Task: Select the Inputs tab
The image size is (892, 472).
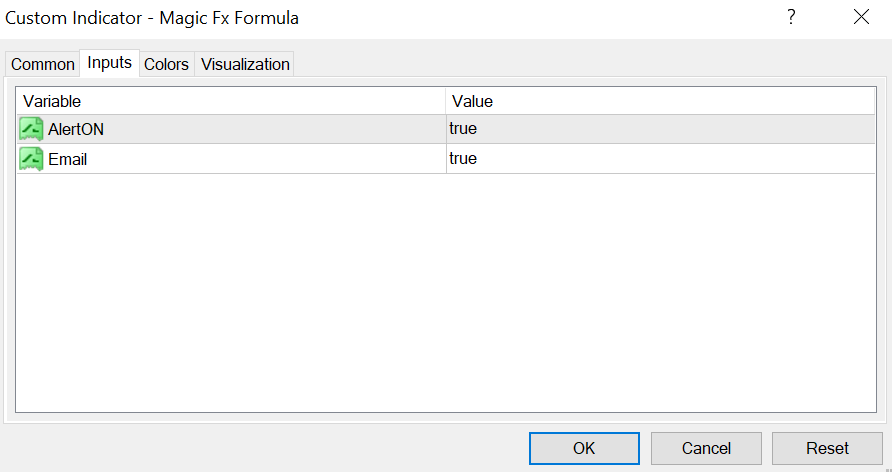Action: coord(109,63)
